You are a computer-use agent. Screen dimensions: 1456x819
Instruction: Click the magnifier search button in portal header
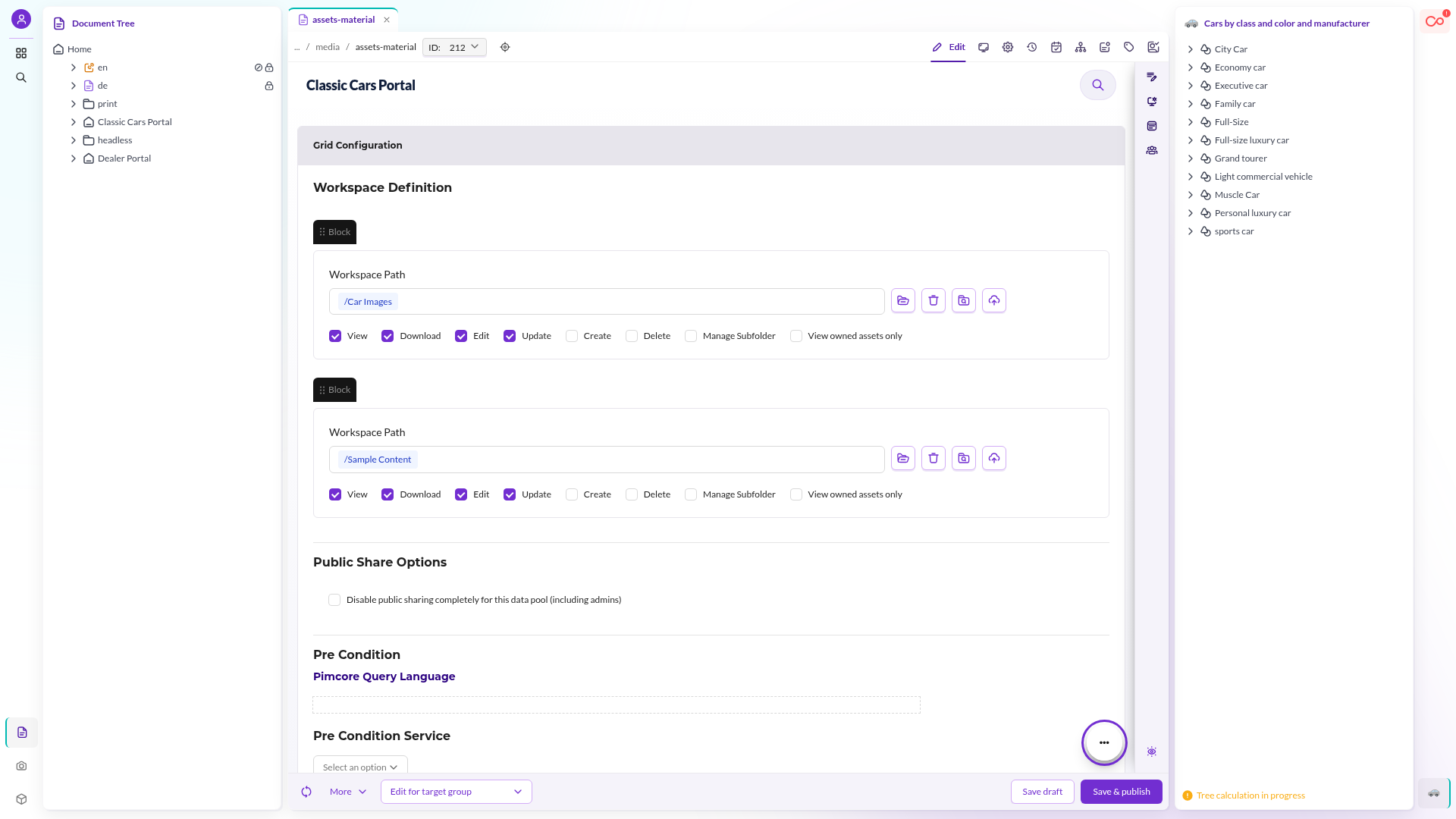click(x=1098, y=85)
